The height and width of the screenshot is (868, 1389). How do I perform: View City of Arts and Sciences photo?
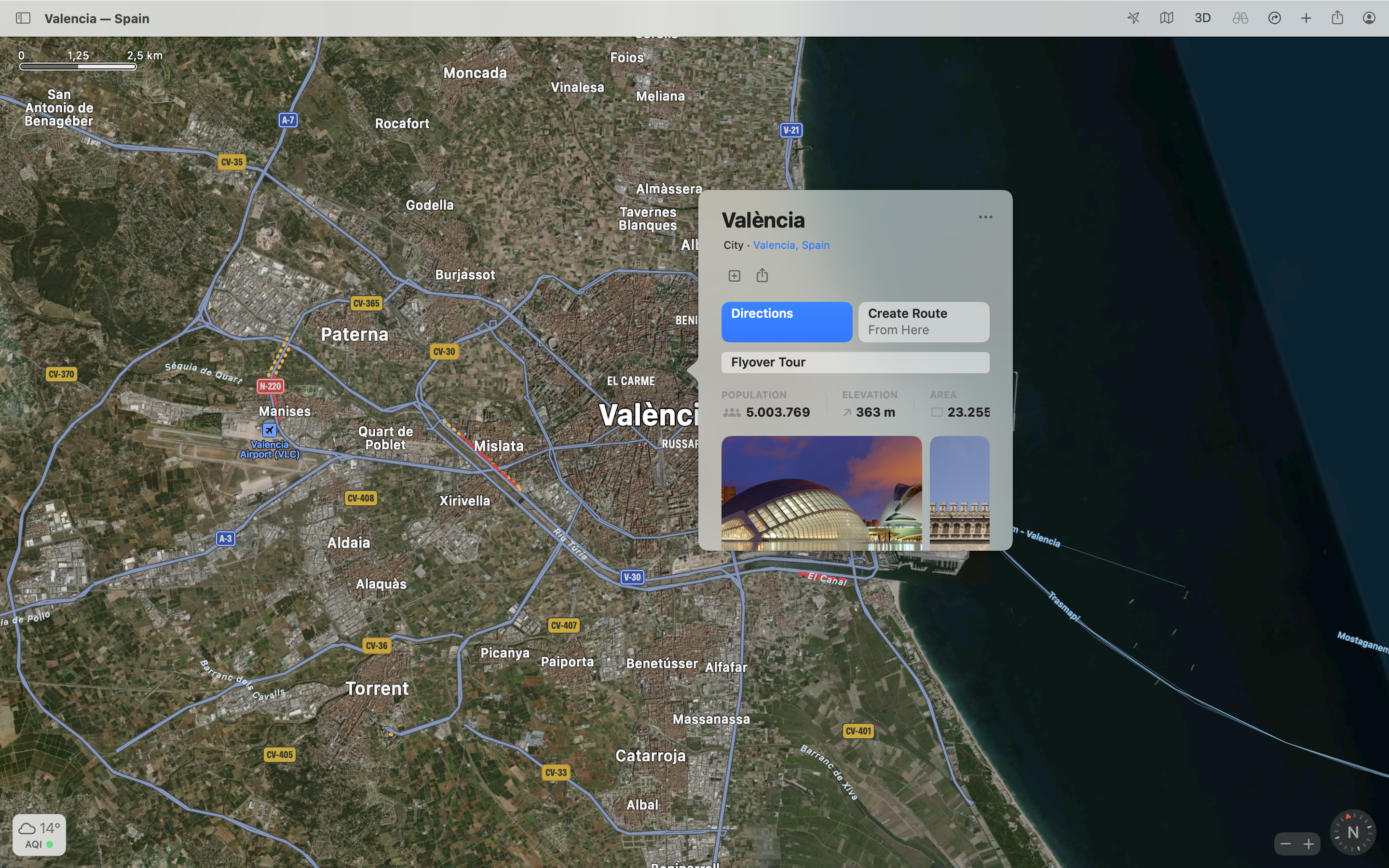pyautogui.click(x=821, y=493)
